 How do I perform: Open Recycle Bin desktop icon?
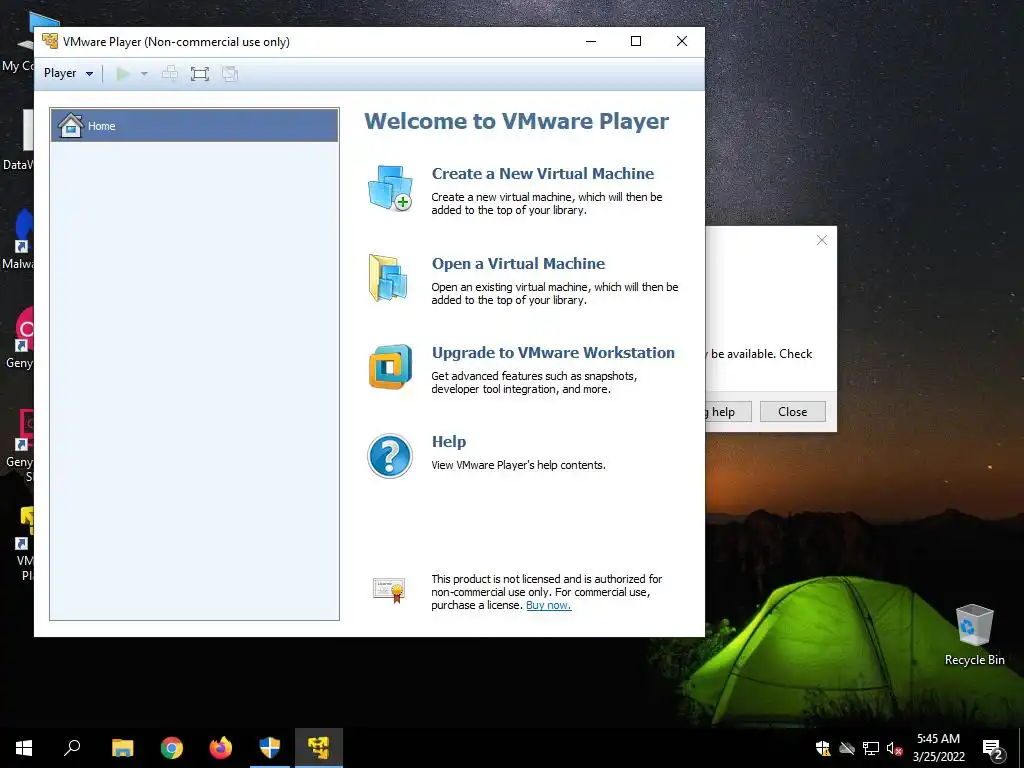(974, 634)
